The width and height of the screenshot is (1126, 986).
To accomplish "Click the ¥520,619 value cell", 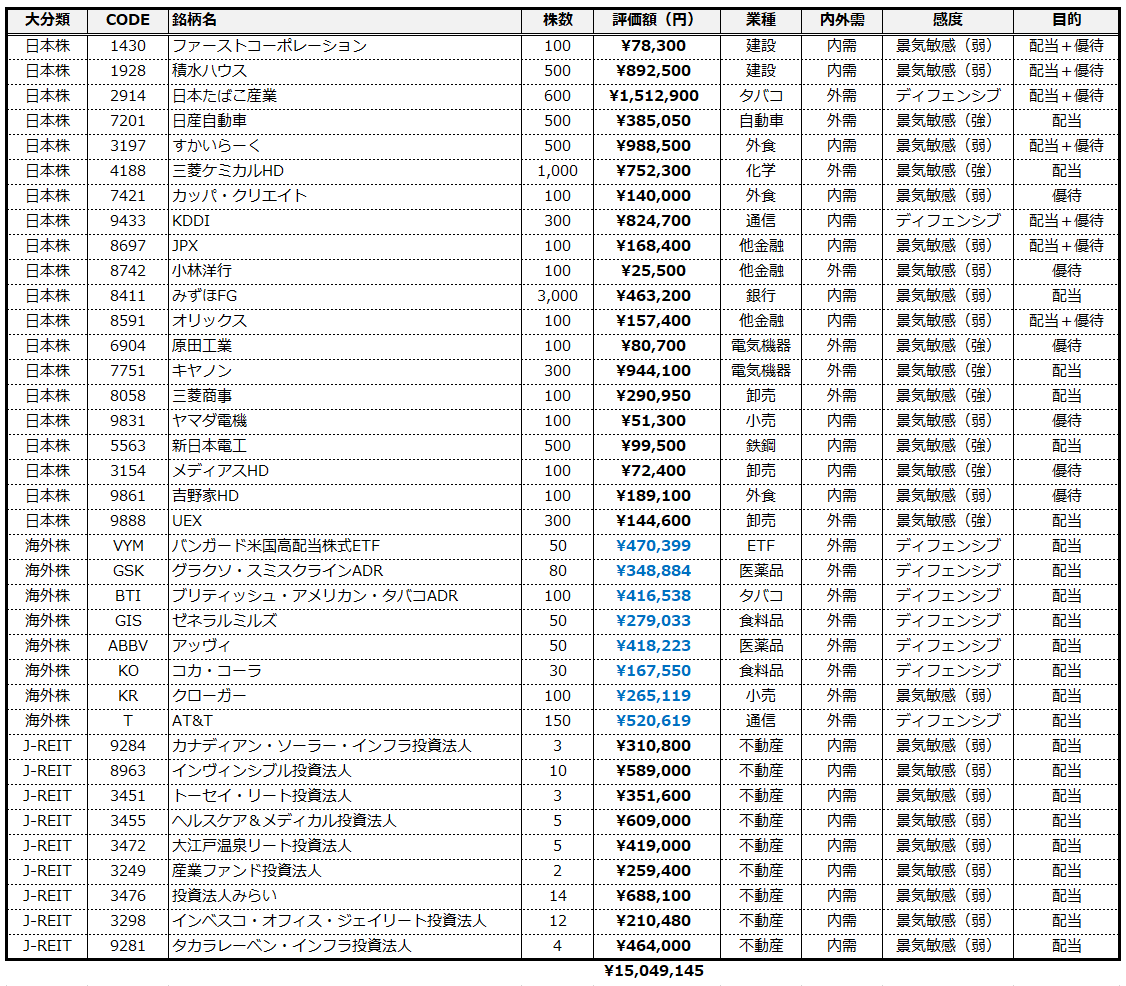I will pos(656,721).
